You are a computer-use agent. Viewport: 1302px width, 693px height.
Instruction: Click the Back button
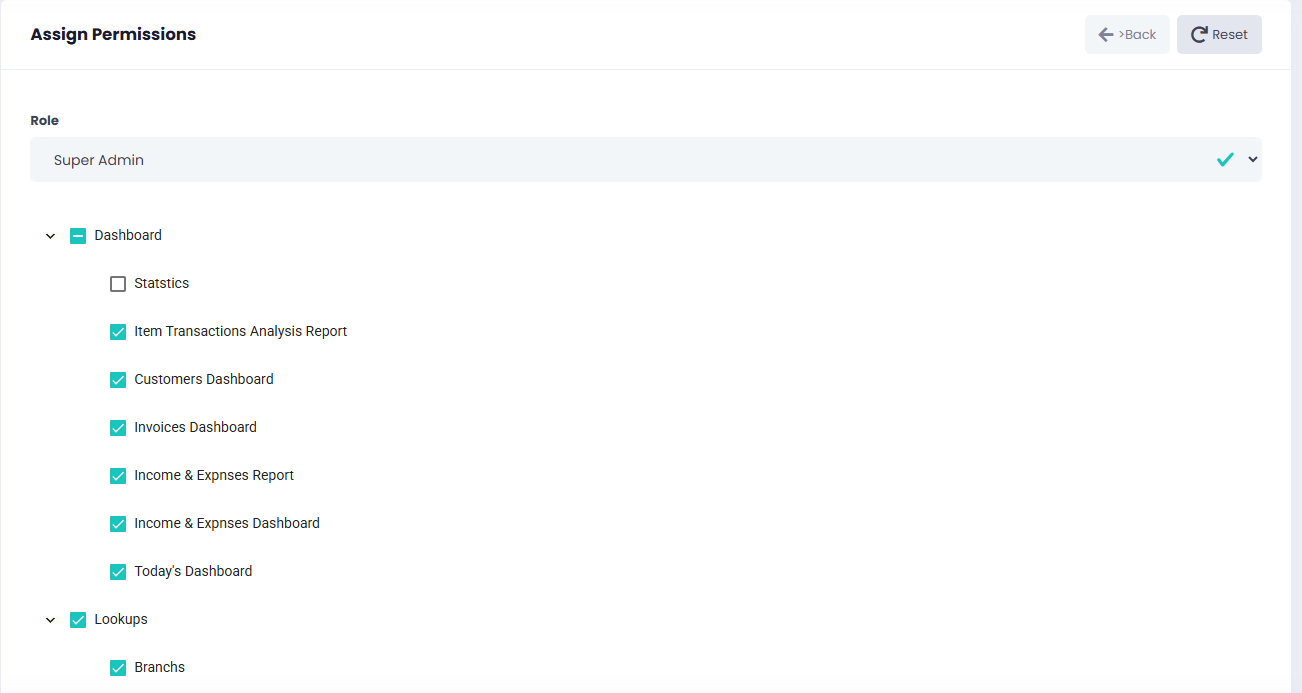click(x=1127, y=34)
